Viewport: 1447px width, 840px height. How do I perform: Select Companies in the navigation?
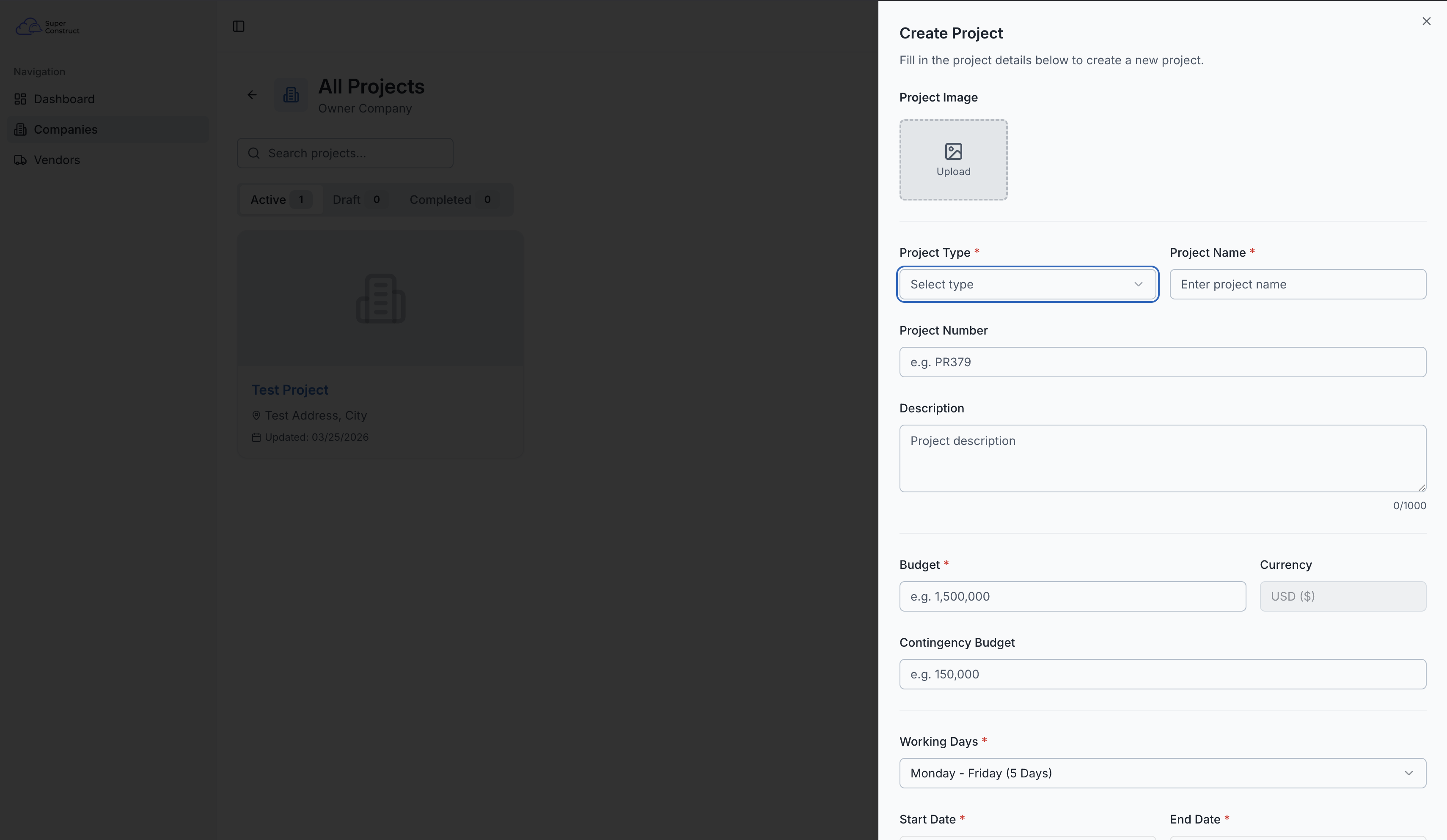click(108, 130)
